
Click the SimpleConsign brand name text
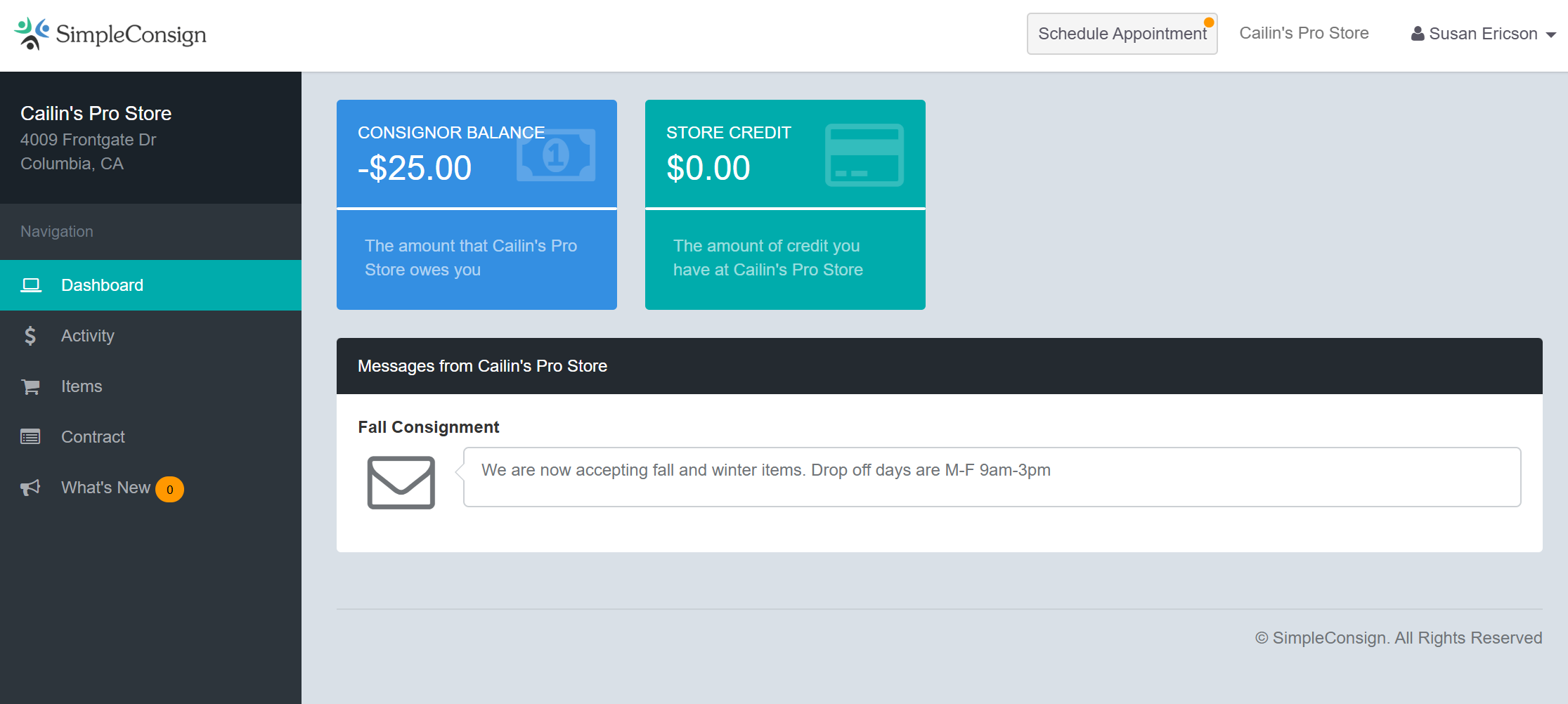[131, 34]
